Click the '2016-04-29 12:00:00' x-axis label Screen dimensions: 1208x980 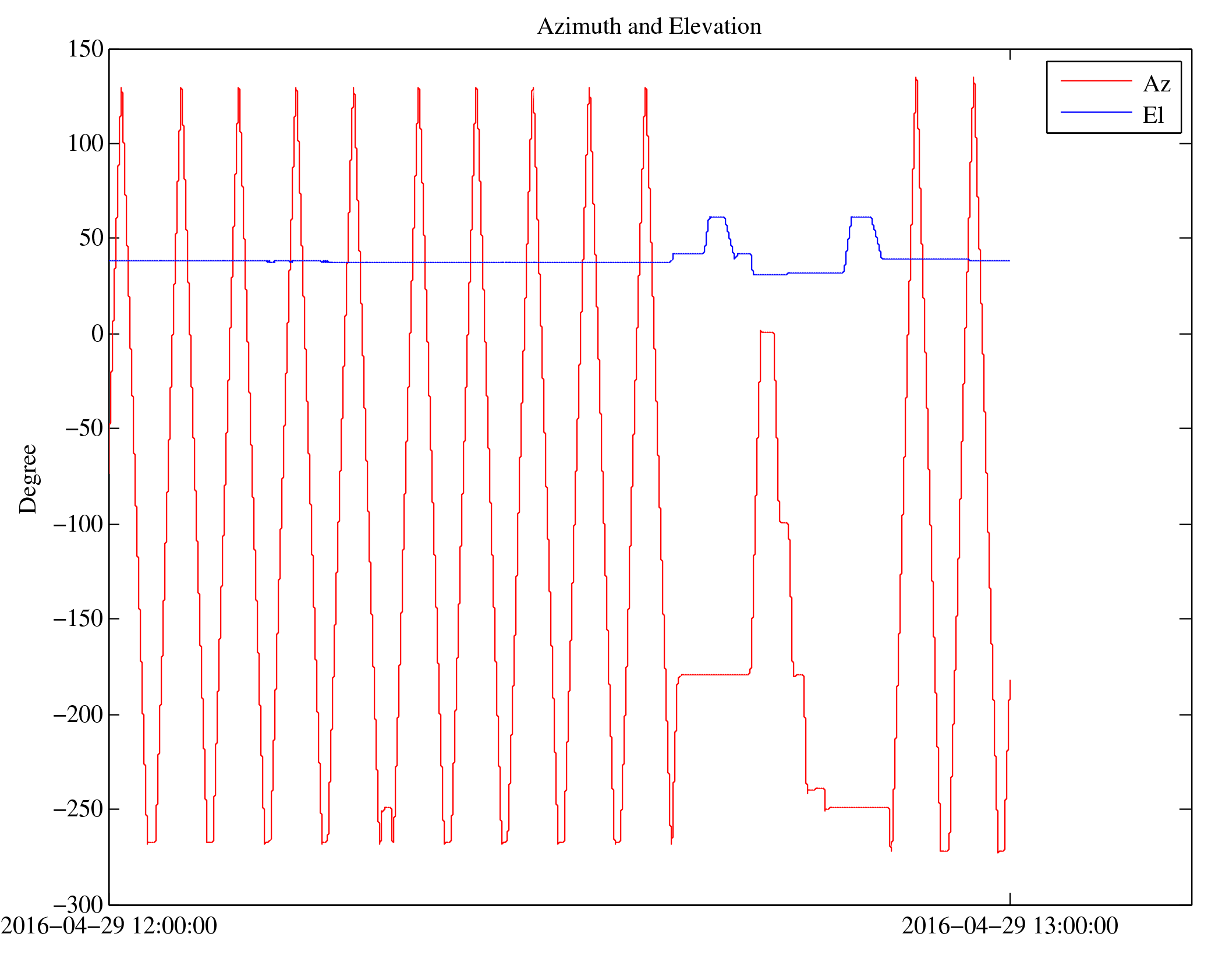[x=109, y=926]
